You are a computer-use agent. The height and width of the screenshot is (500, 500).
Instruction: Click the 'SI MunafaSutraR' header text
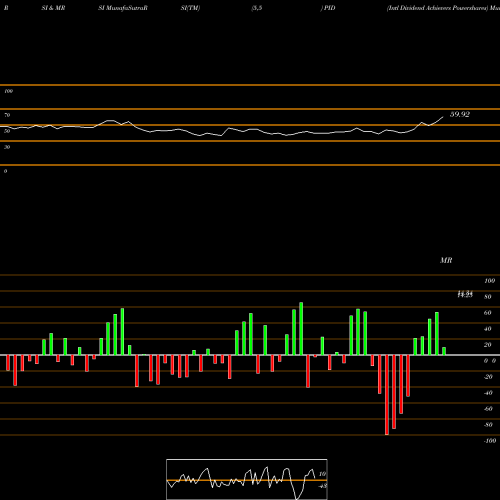[x=123, y=8]
